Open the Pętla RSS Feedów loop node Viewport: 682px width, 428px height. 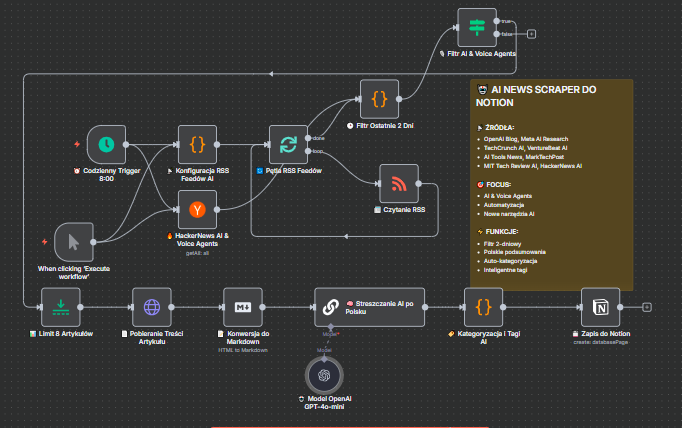coord(288,144)
